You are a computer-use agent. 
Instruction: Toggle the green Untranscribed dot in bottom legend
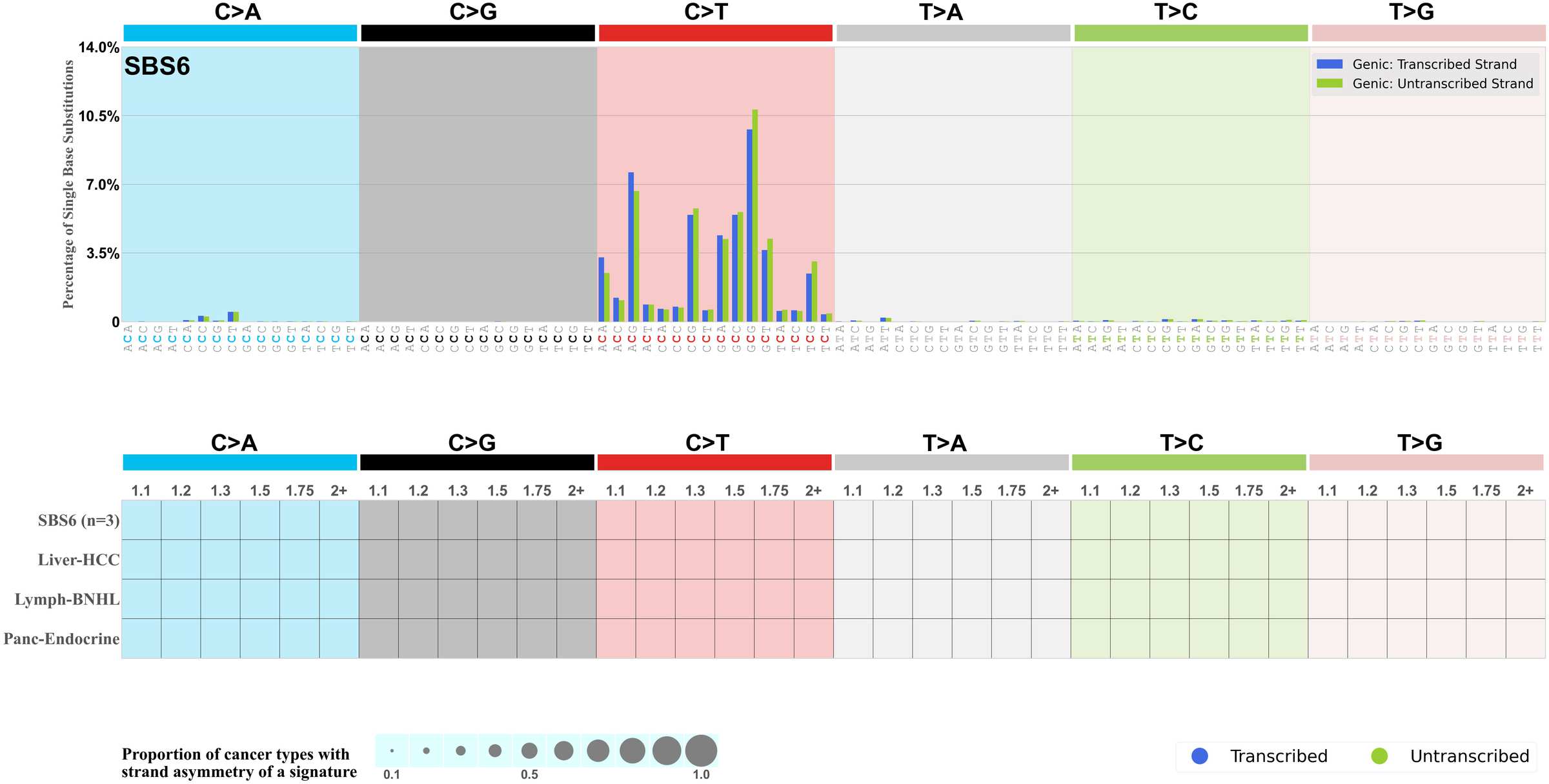click(x=1378, y=756)
